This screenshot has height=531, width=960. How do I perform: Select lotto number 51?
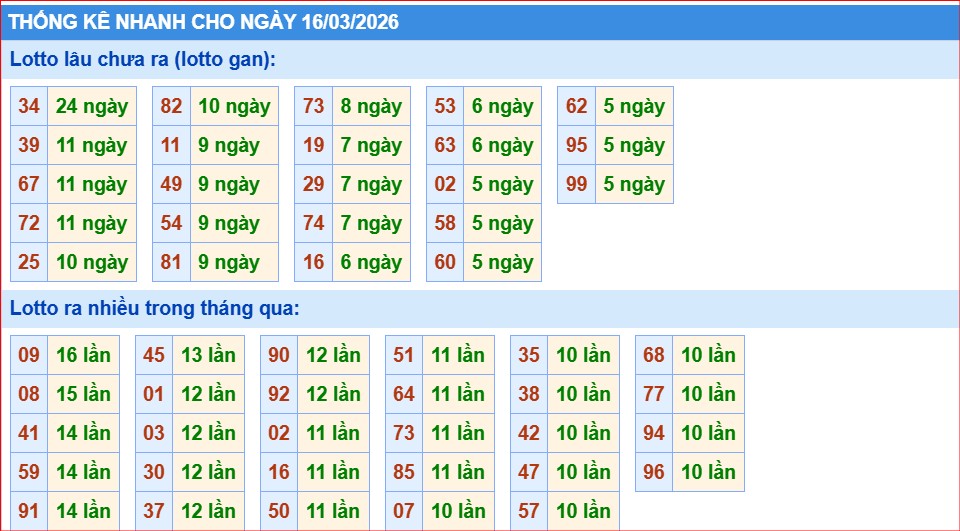coord(404,355)
